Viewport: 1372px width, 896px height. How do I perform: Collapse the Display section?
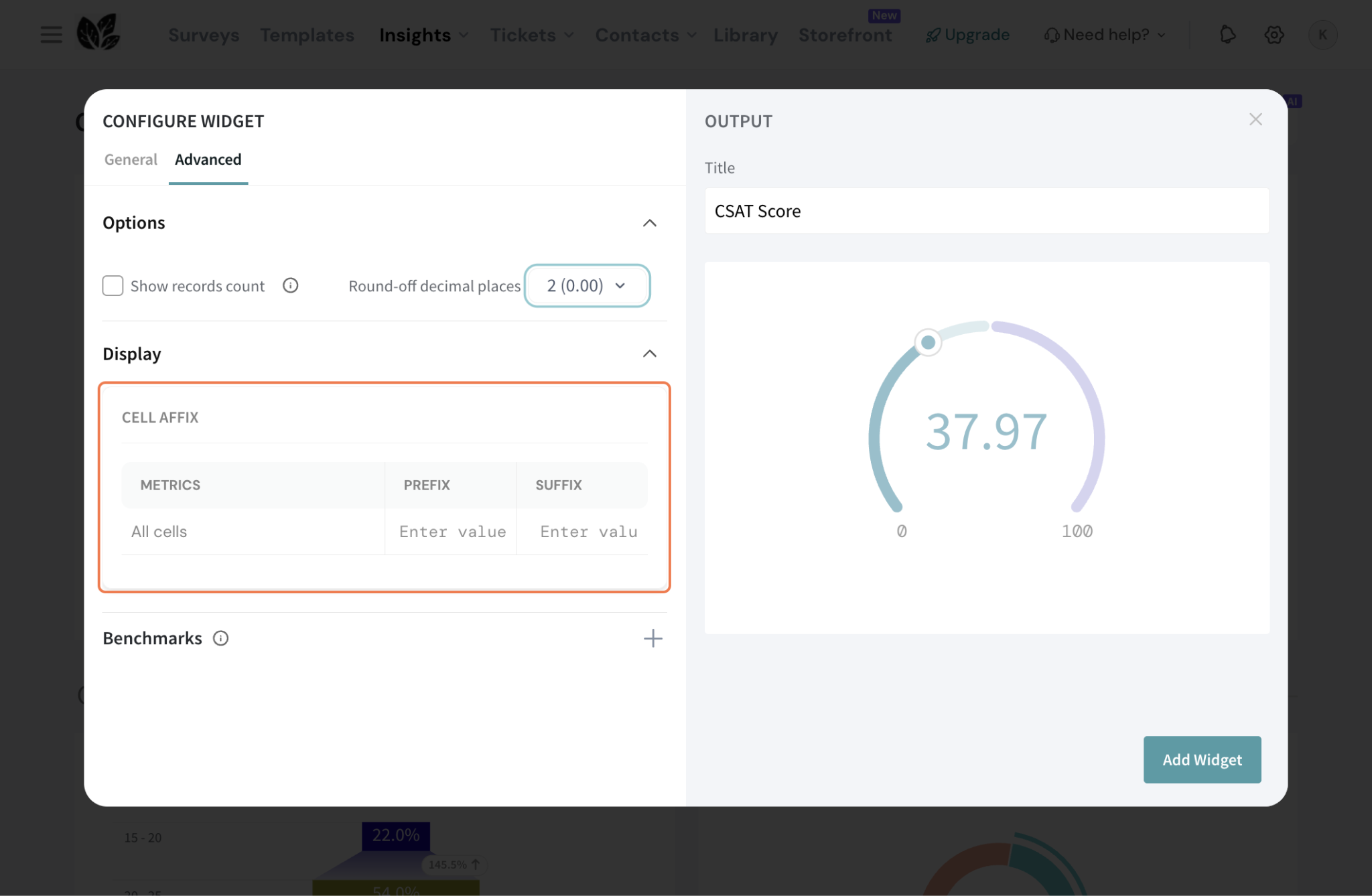649,354
